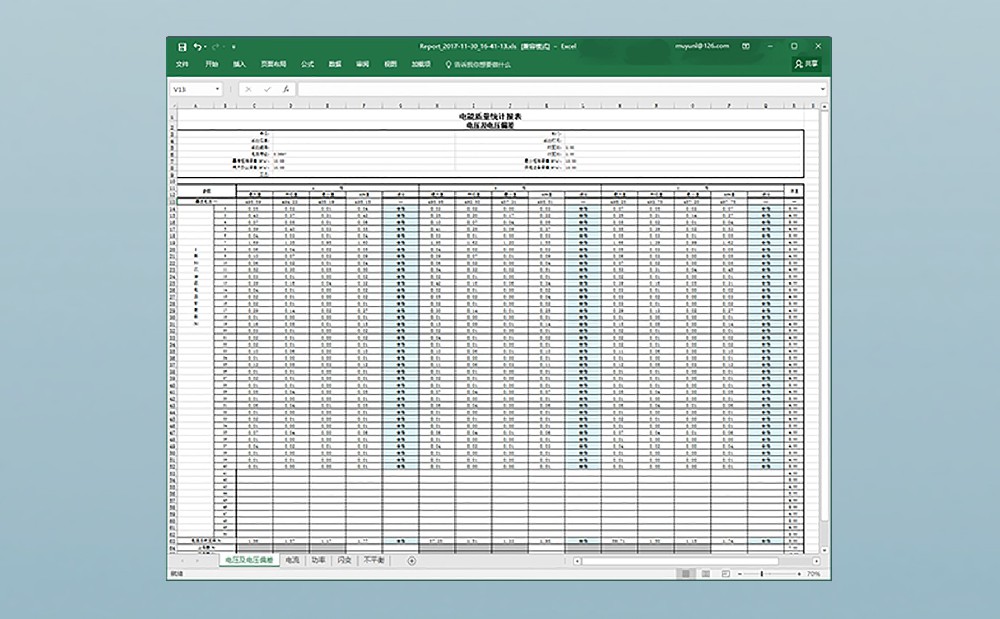This screenshot has width=1000, height=619.
Task: Click the Save icon in quick access toolbar
Action: tap(182, 46)
